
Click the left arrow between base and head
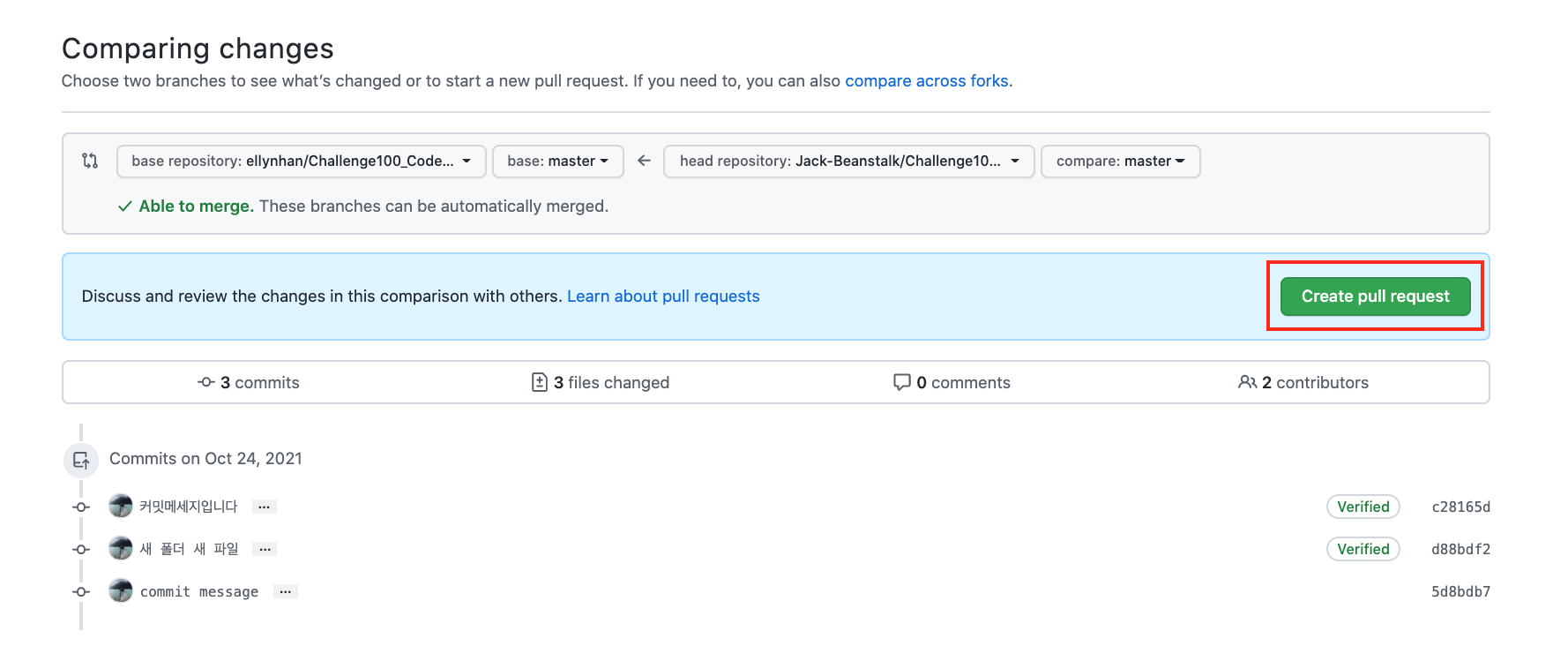click(644, 161)
